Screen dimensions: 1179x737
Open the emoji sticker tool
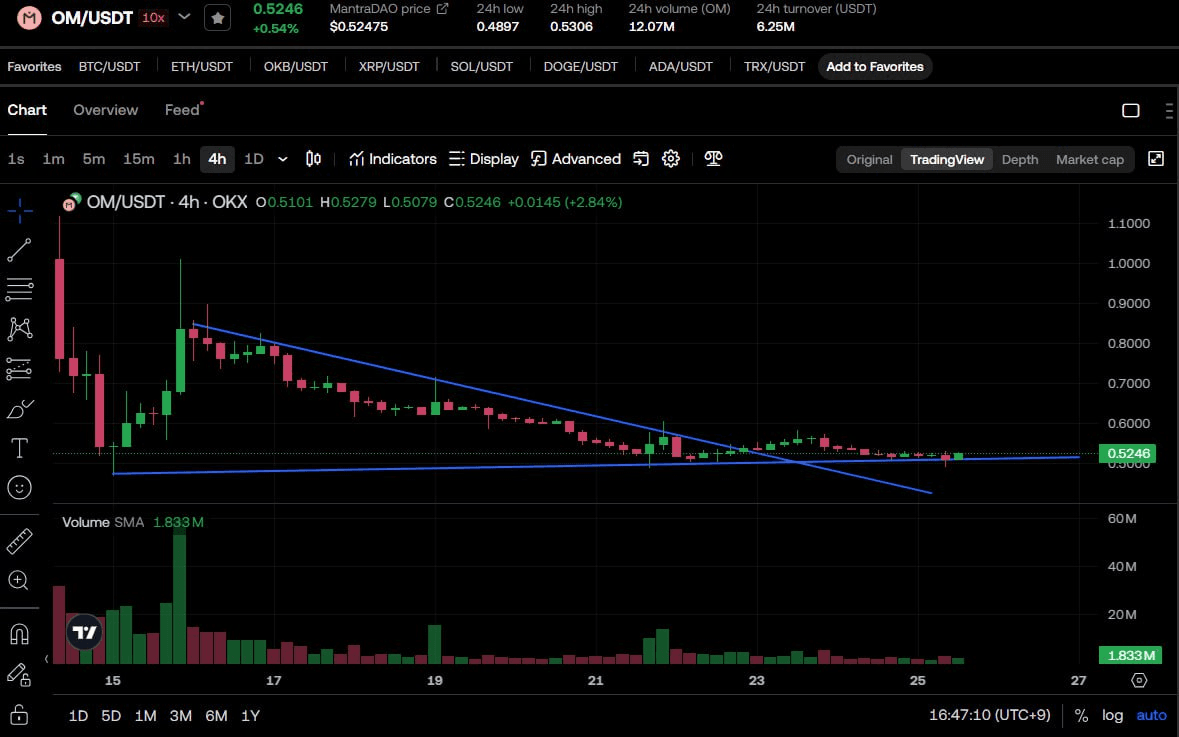20,487
